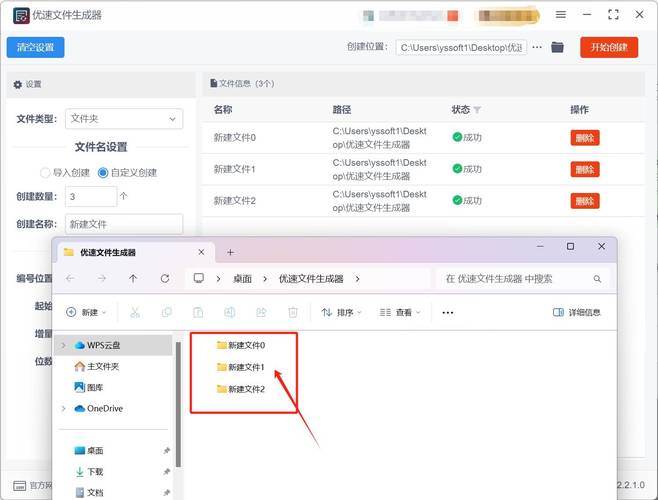Open the 查看 view menu
The width and height of the screenshot is (658, 500).
[x=402, y=313]
